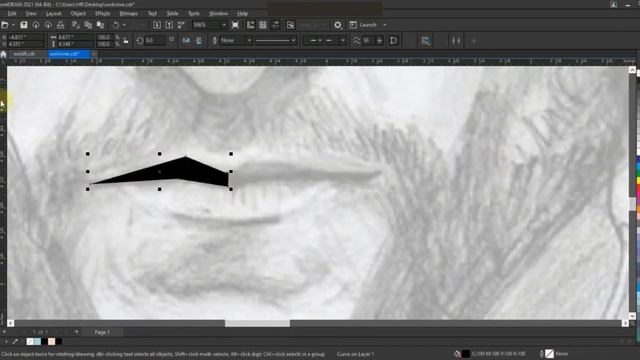
Task: Click the Options gear icon
Action: (x=338, y=25)
